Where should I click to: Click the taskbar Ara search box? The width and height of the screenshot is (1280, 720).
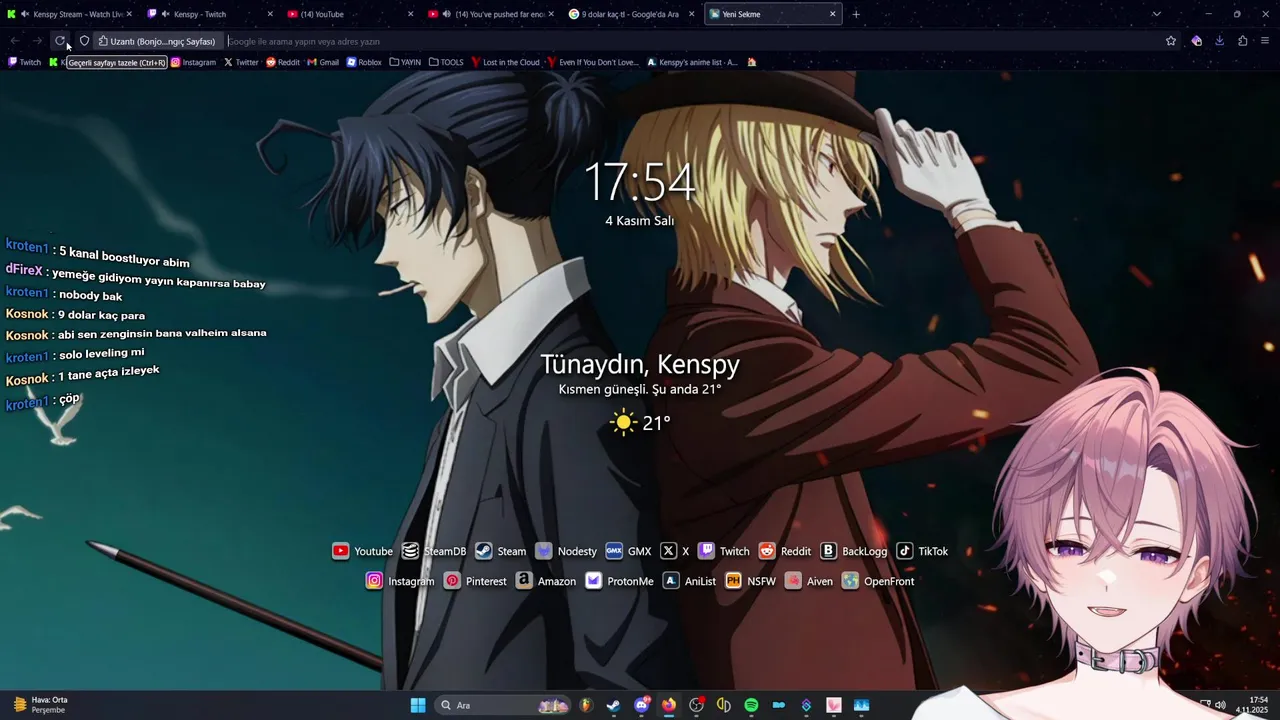click(505, 705)
